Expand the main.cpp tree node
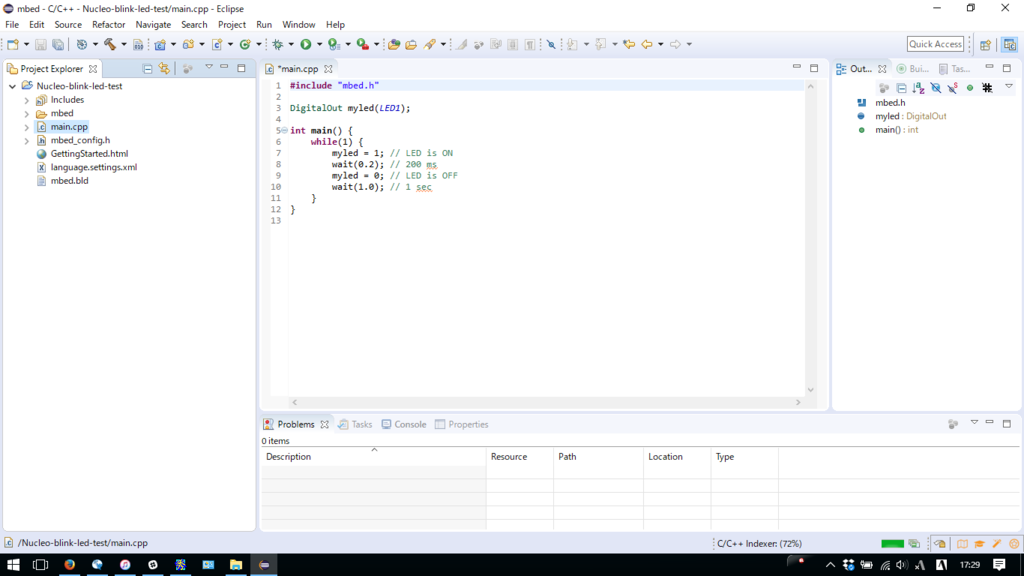The height and width of the screenshot is (576, 1024). [27, 127]
